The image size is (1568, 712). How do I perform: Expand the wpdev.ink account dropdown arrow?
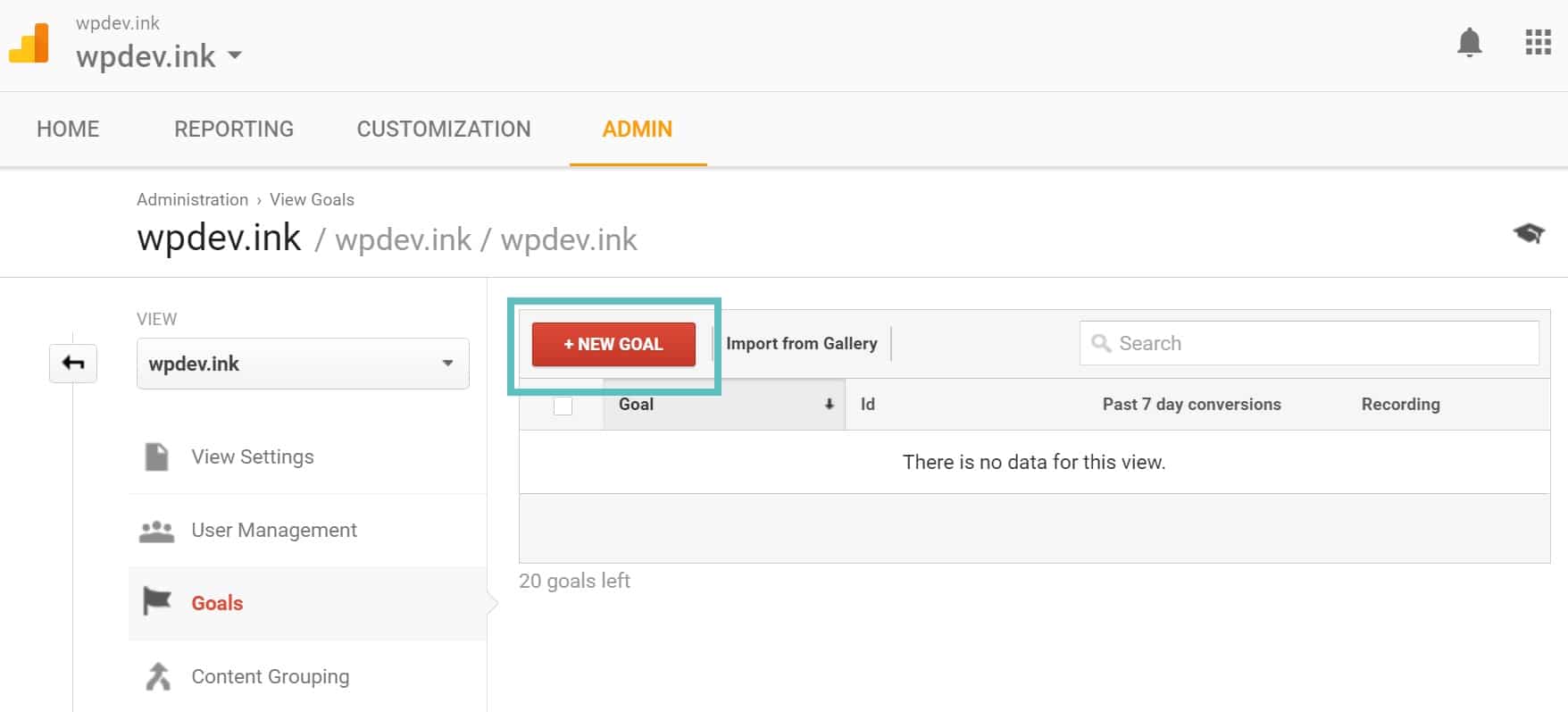click(235, 55)
